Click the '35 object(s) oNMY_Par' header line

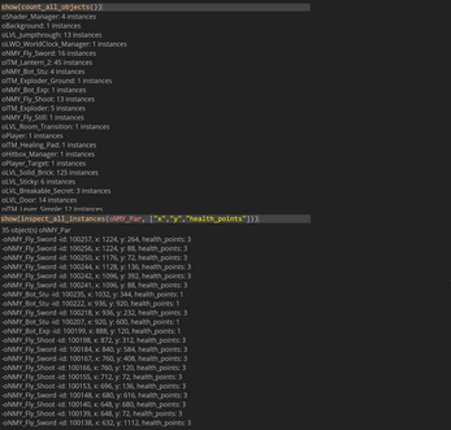coord(36,230)
